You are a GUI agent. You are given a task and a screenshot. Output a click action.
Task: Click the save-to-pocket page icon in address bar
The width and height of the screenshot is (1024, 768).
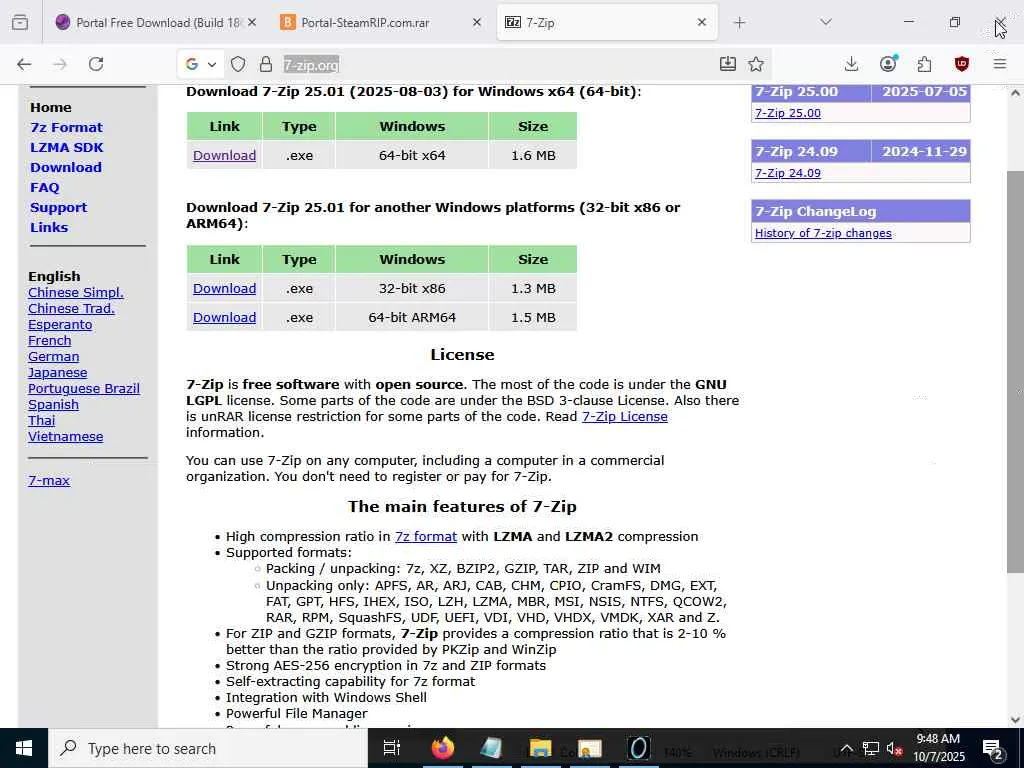[x=728, y=64]
